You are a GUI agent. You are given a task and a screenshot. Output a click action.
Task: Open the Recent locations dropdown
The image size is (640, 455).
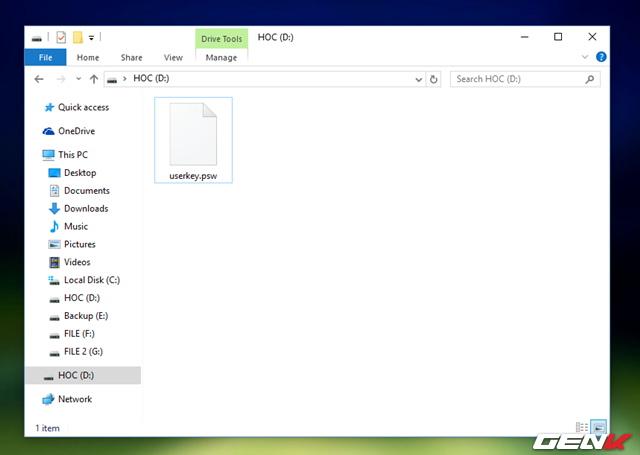coord(78,79)
